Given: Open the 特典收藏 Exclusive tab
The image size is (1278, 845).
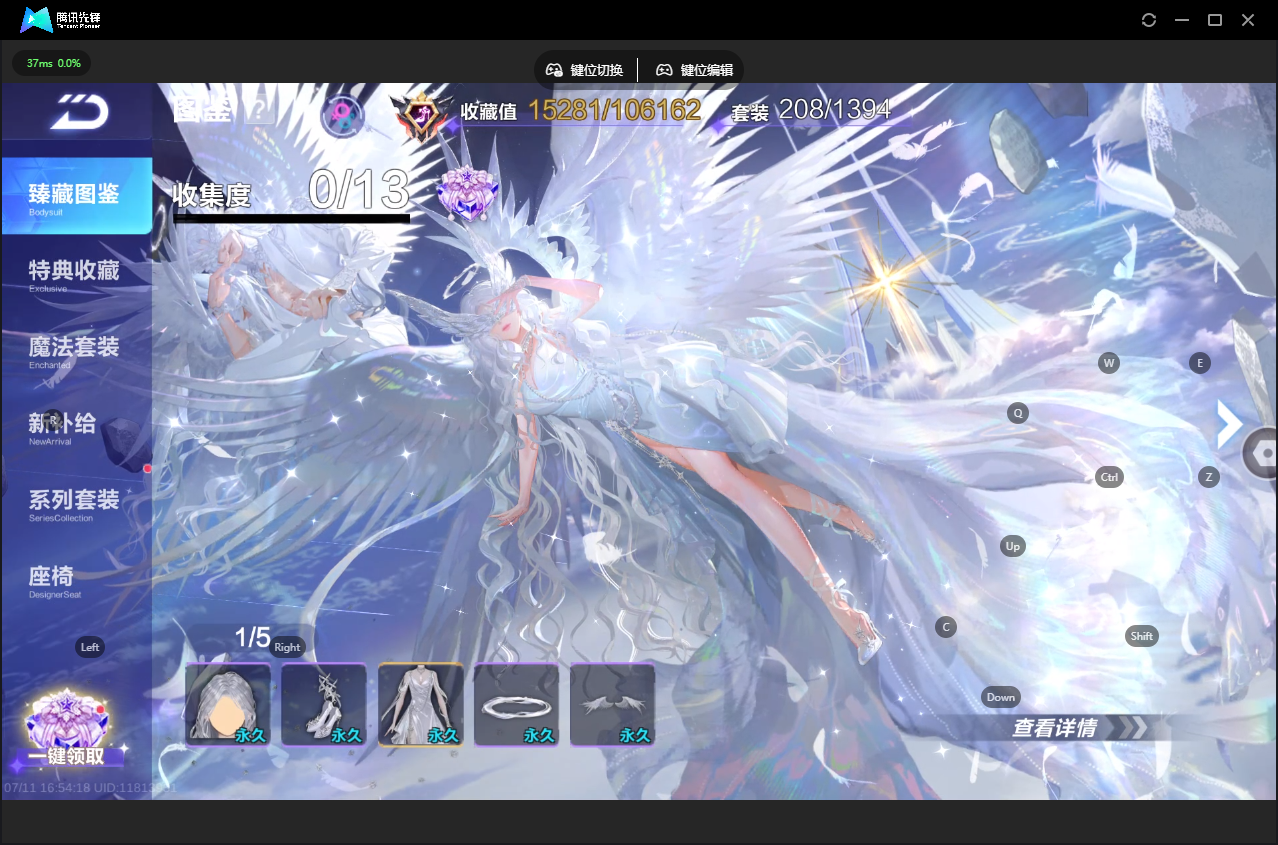Looking at the screenshot, I should tap(77, 274).
